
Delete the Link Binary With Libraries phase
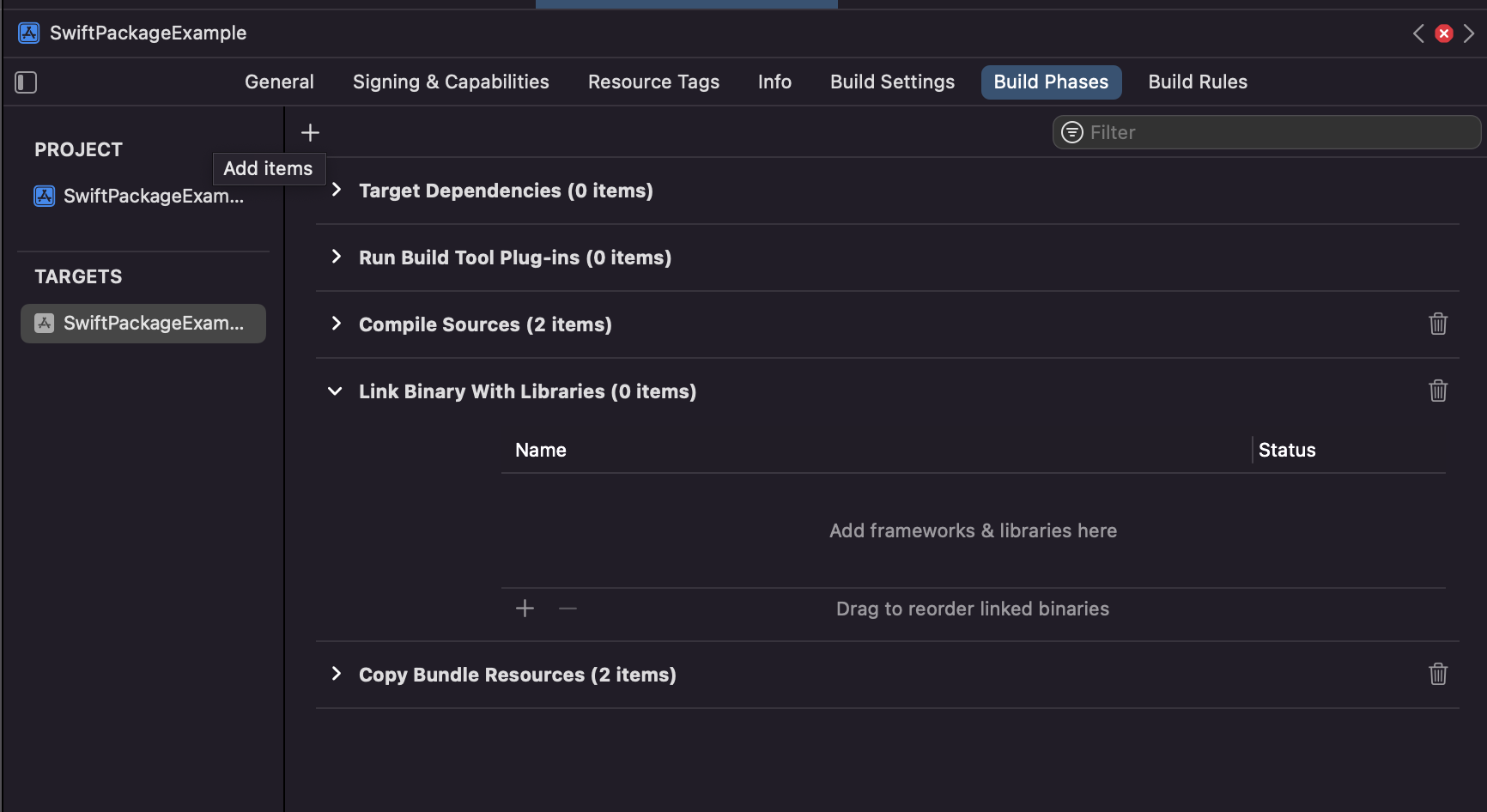(1438, 391)
